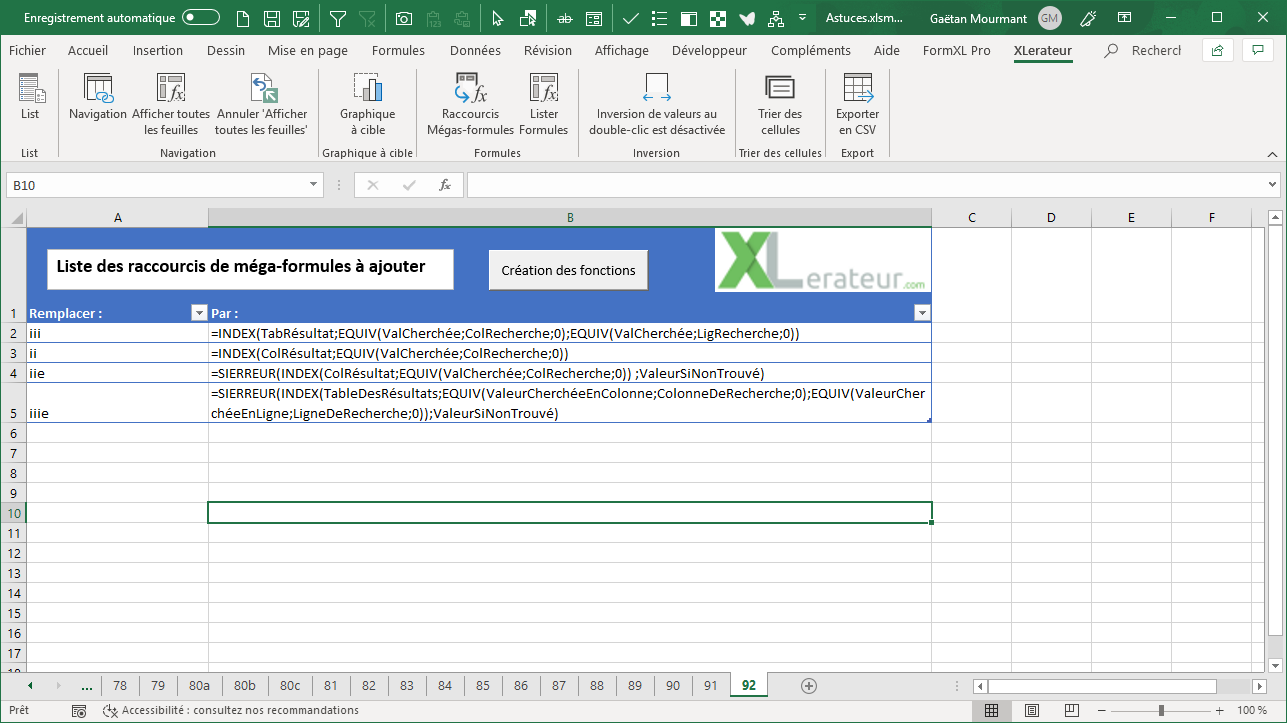This screenshot has width=1287, height=723.
Task: Open the Par column filter dropdown
Action: click(x=921, y=313)
